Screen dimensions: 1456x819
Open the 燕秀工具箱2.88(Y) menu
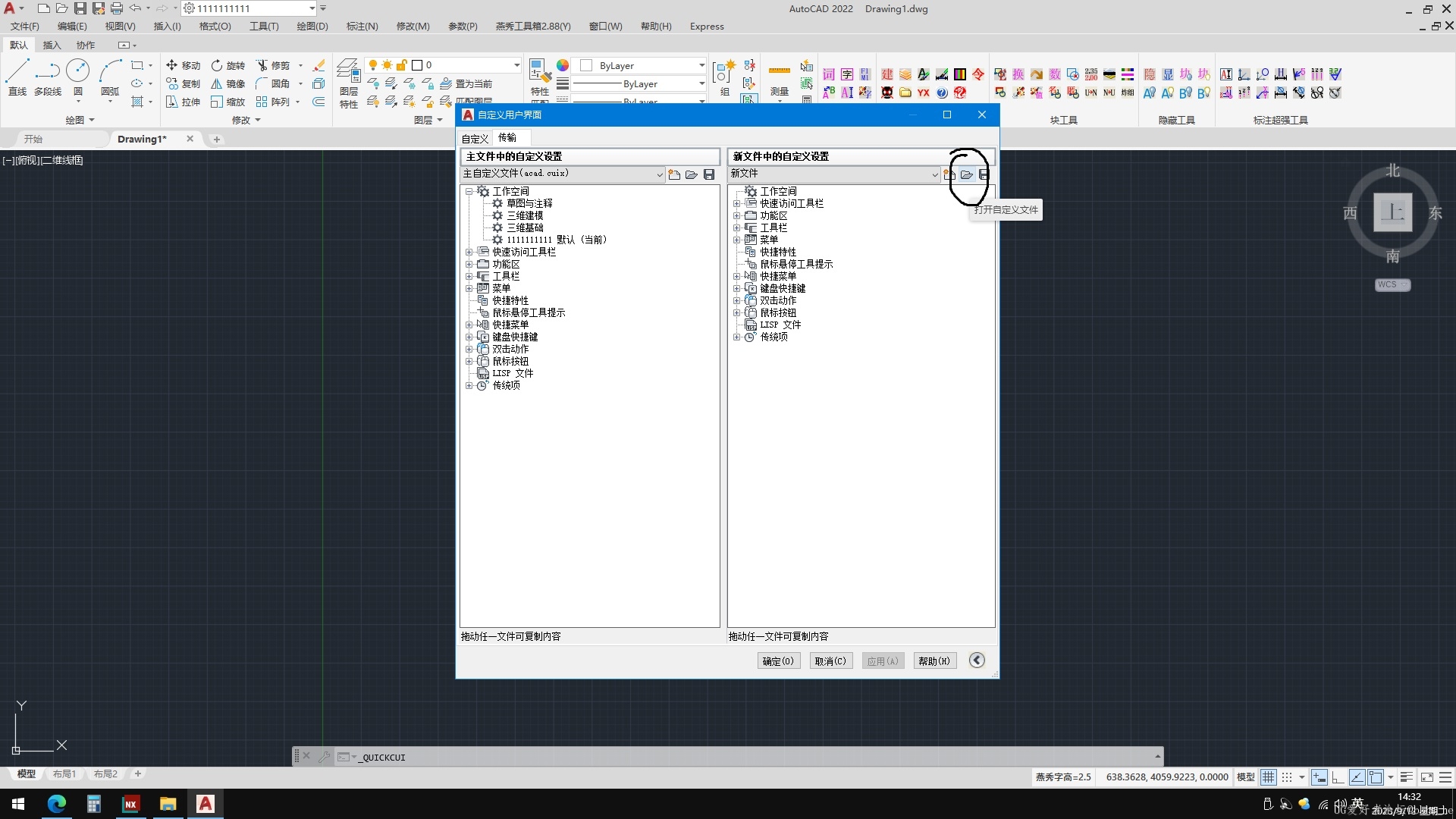(533, 27)
